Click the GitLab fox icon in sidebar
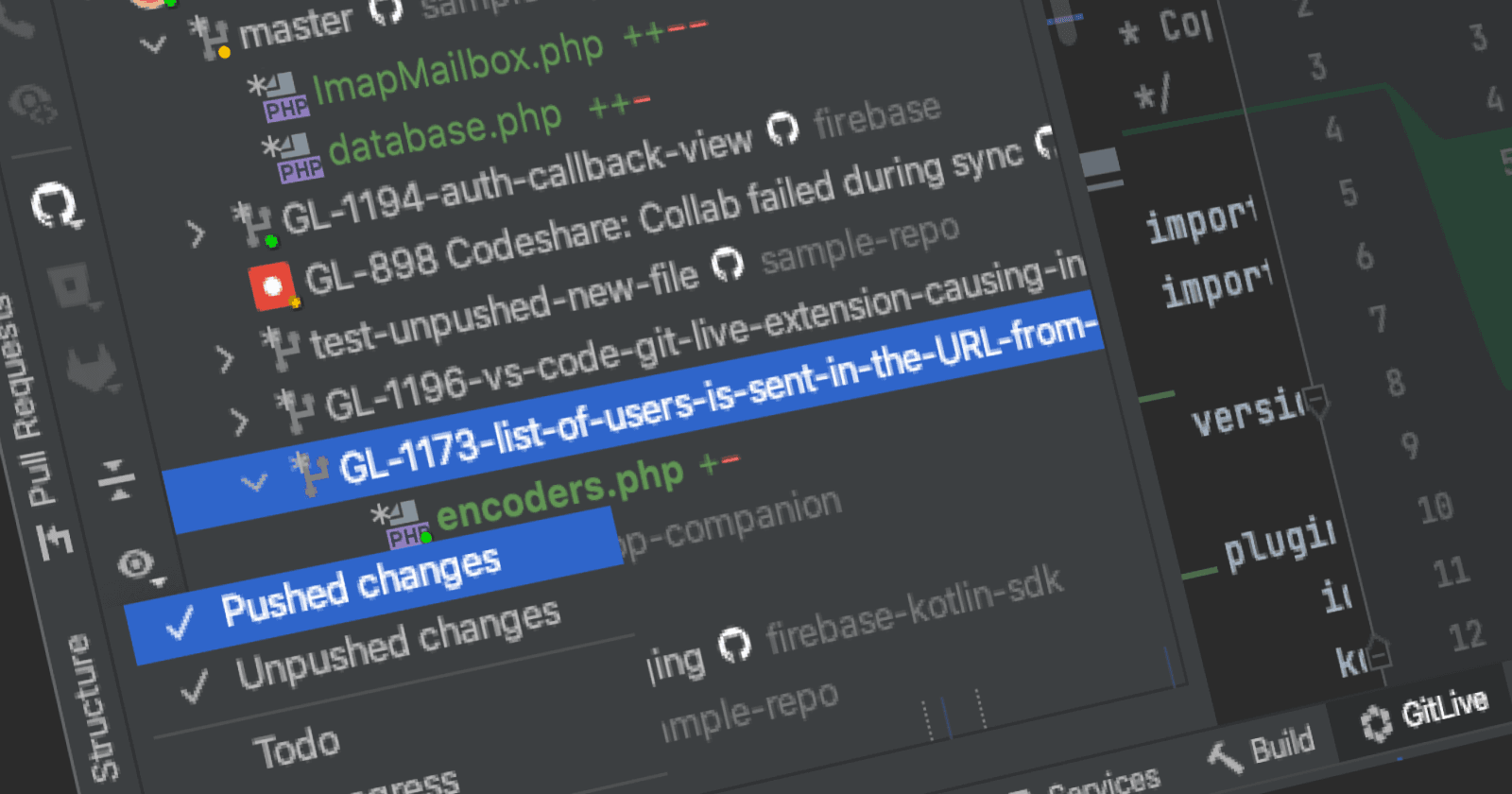 tap(92, 369)
